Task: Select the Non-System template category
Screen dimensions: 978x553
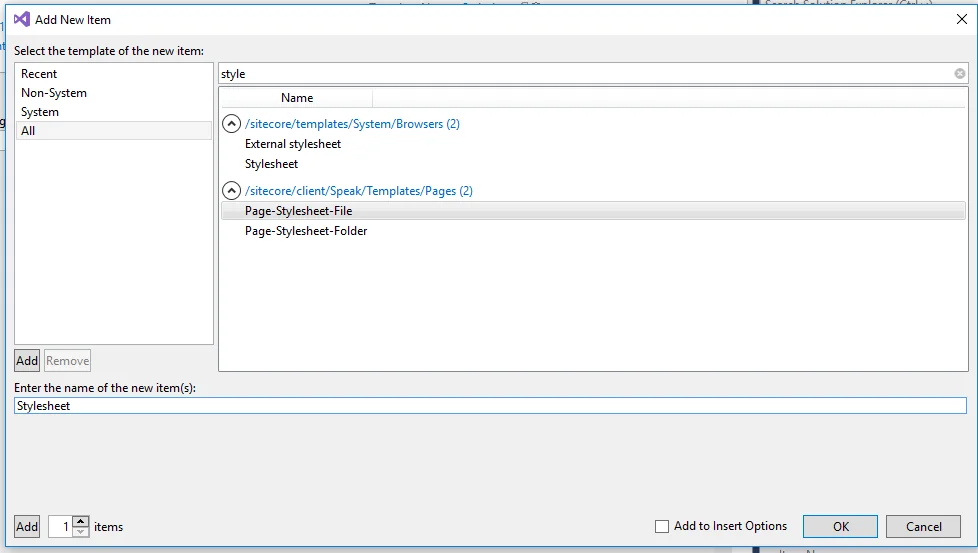Action: click(x=114, y=93)
